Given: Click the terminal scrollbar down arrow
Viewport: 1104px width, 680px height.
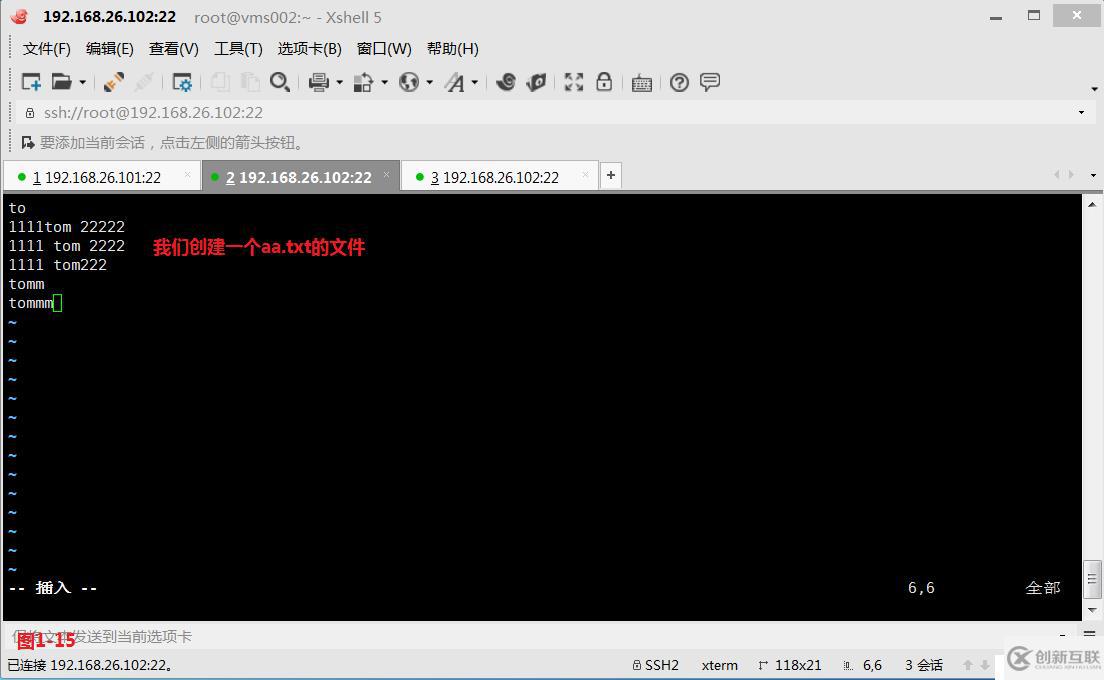Looking at the screenshot, I should (1092, 610).
